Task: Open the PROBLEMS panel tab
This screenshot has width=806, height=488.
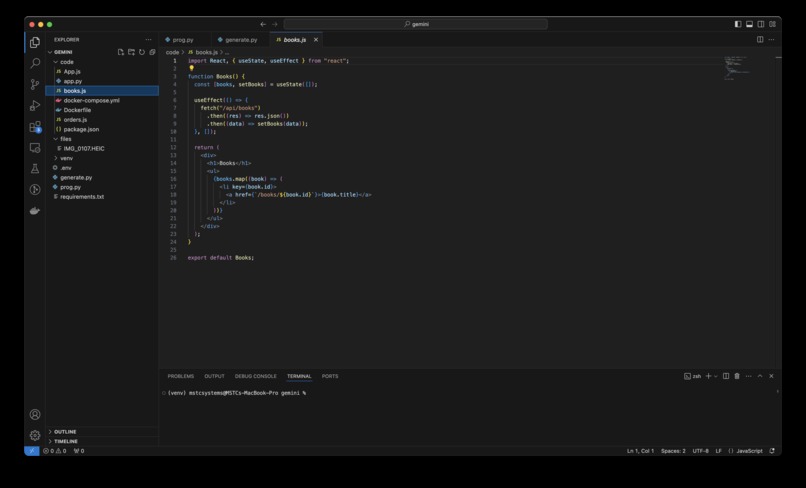Action: point(180,376)
